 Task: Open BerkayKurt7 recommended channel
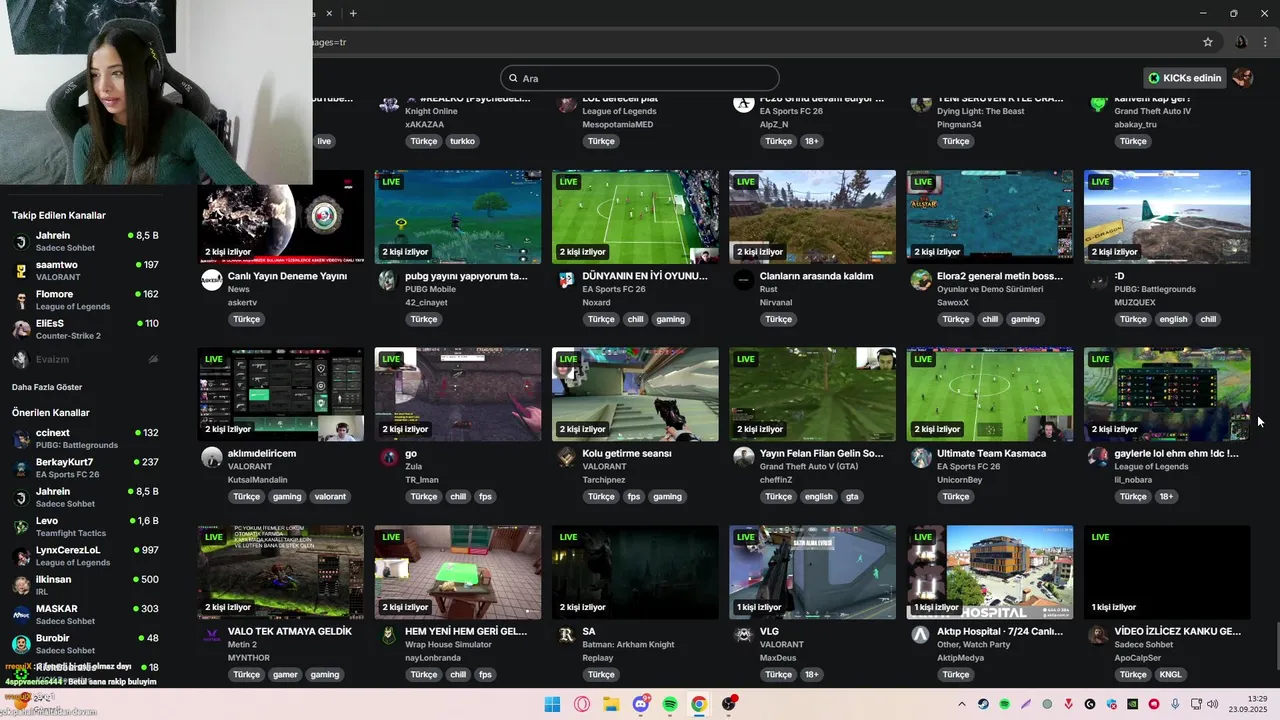click(85, 468)
